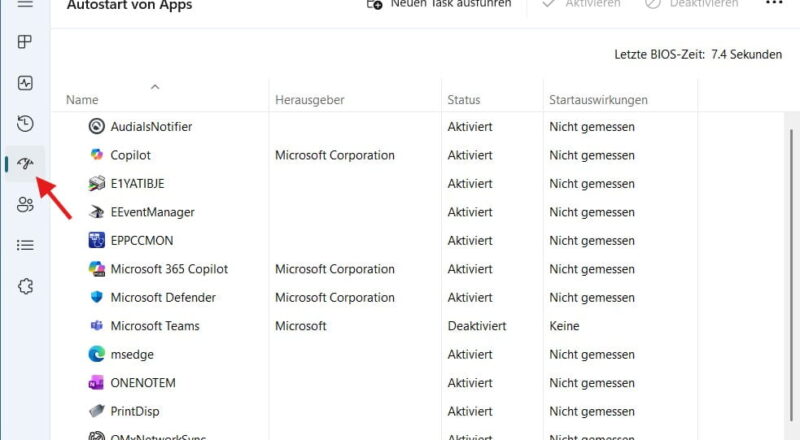Click the AudialsNotifier app icon
The image size is (800, 440).
[96, 126]
